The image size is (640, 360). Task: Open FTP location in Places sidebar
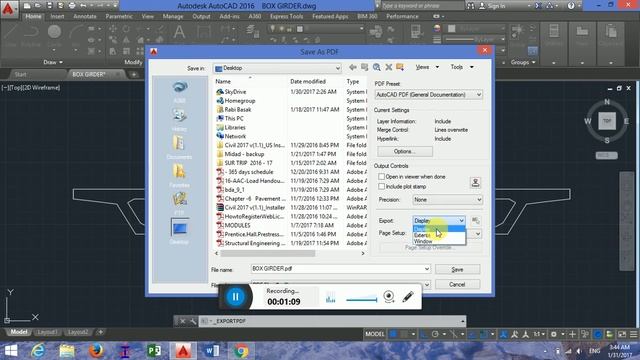180,204
